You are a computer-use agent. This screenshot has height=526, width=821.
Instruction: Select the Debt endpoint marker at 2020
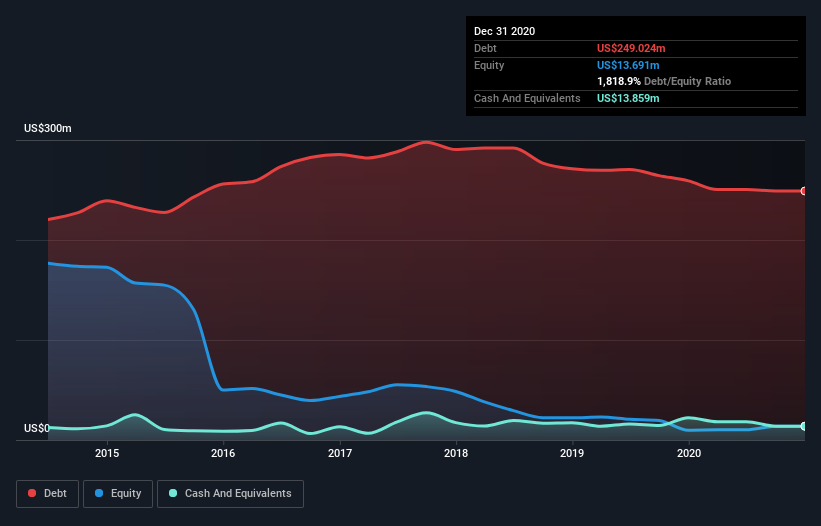pyautogui.click(x=804, y=191)
